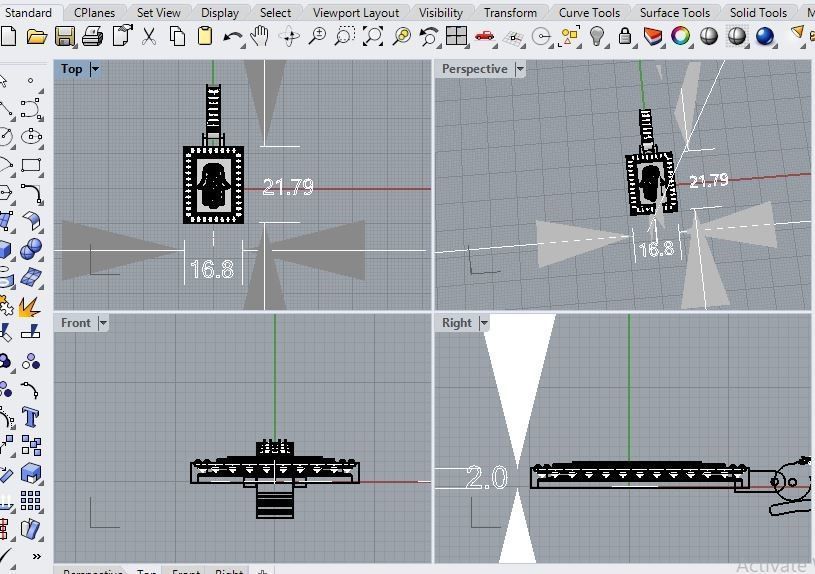Select the single Point tool
Screen dimensions: 815x574
coord(30,81)
